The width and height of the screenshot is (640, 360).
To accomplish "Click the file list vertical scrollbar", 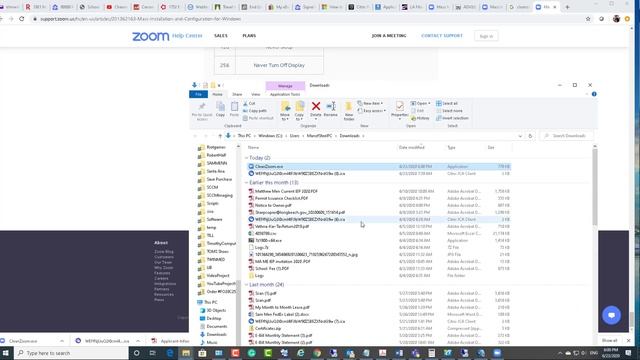I will point(595,187).
